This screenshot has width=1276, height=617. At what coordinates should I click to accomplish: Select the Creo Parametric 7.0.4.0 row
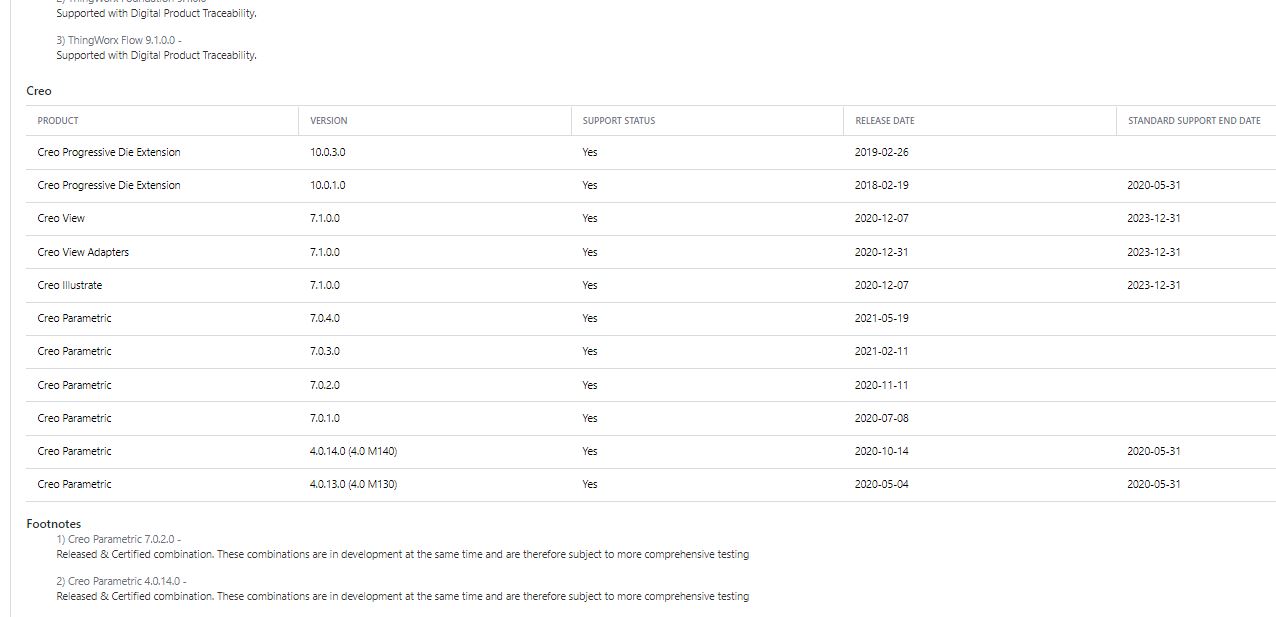tap(72, 318)
